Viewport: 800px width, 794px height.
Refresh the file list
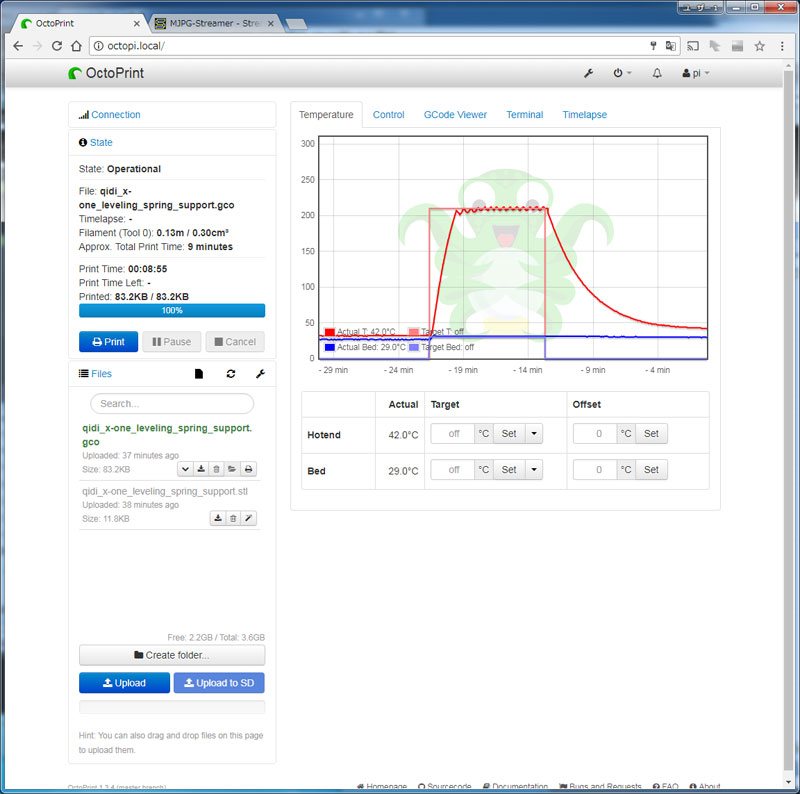(231, 374)
